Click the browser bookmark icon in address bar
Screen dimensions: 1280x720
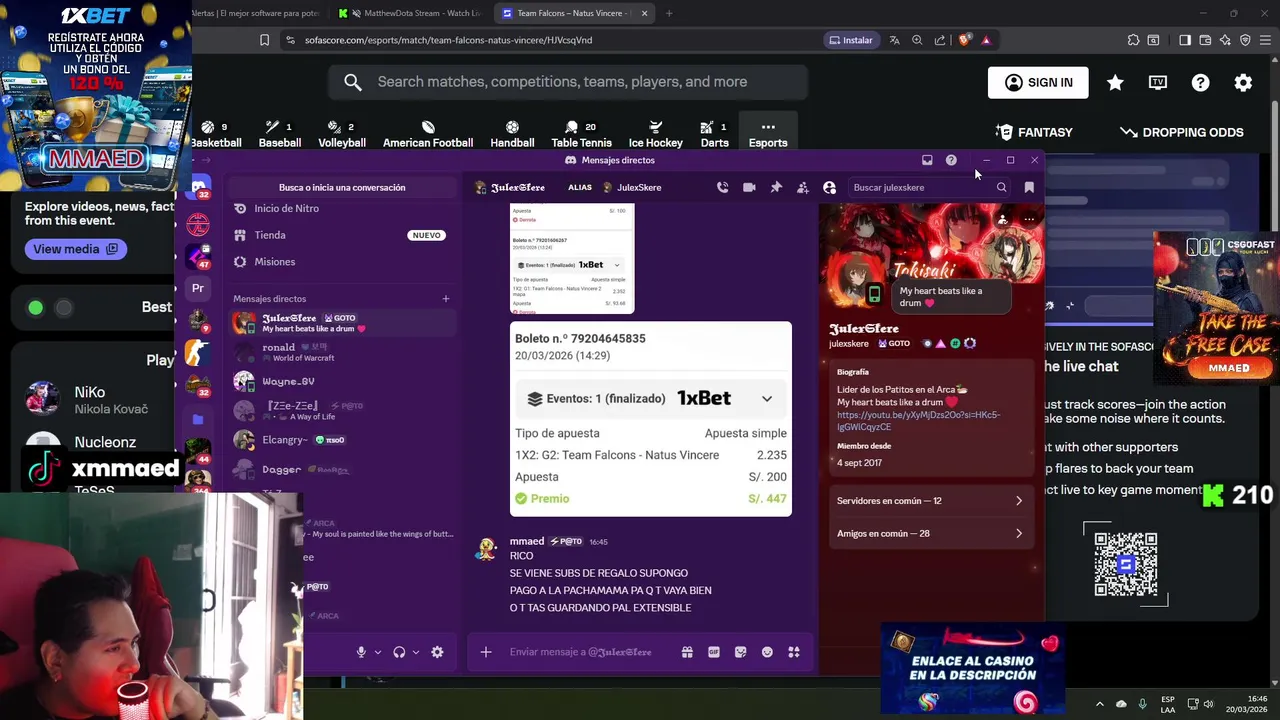pos(264,40)
